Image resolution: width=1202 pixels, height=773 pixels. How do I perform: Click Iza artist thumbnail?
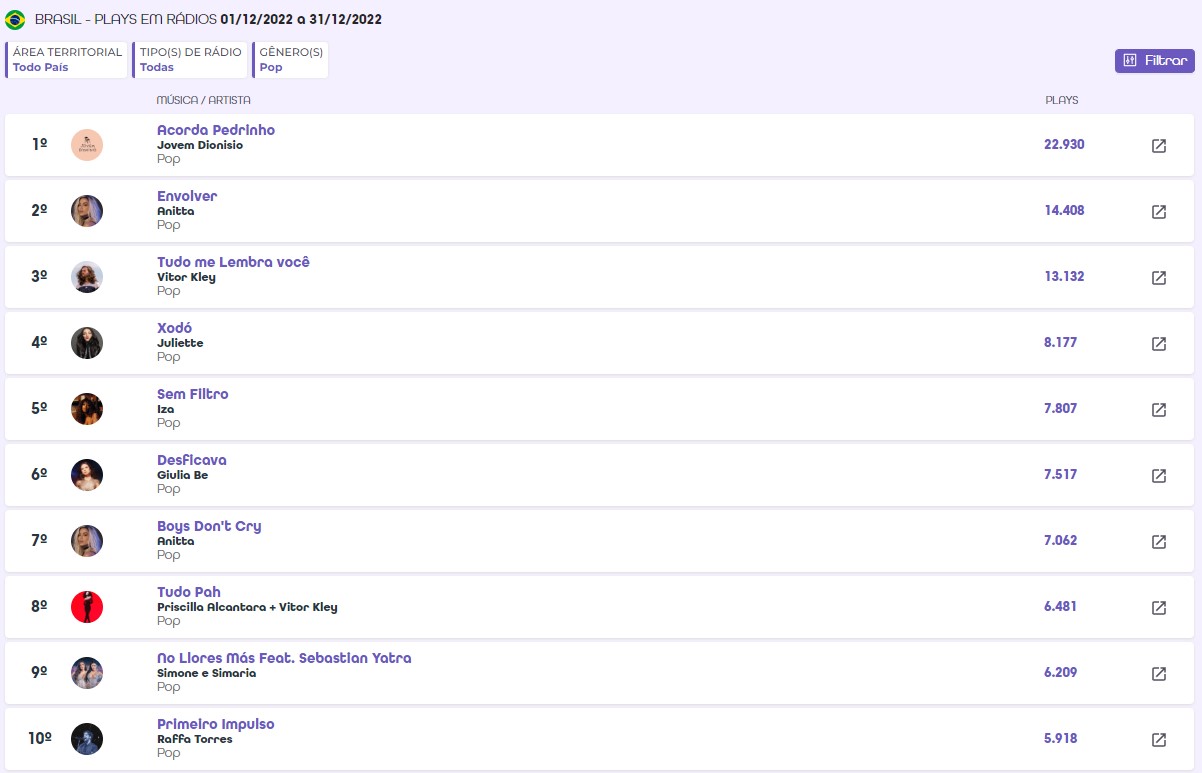pyautogui.click(x=87, y=409)
